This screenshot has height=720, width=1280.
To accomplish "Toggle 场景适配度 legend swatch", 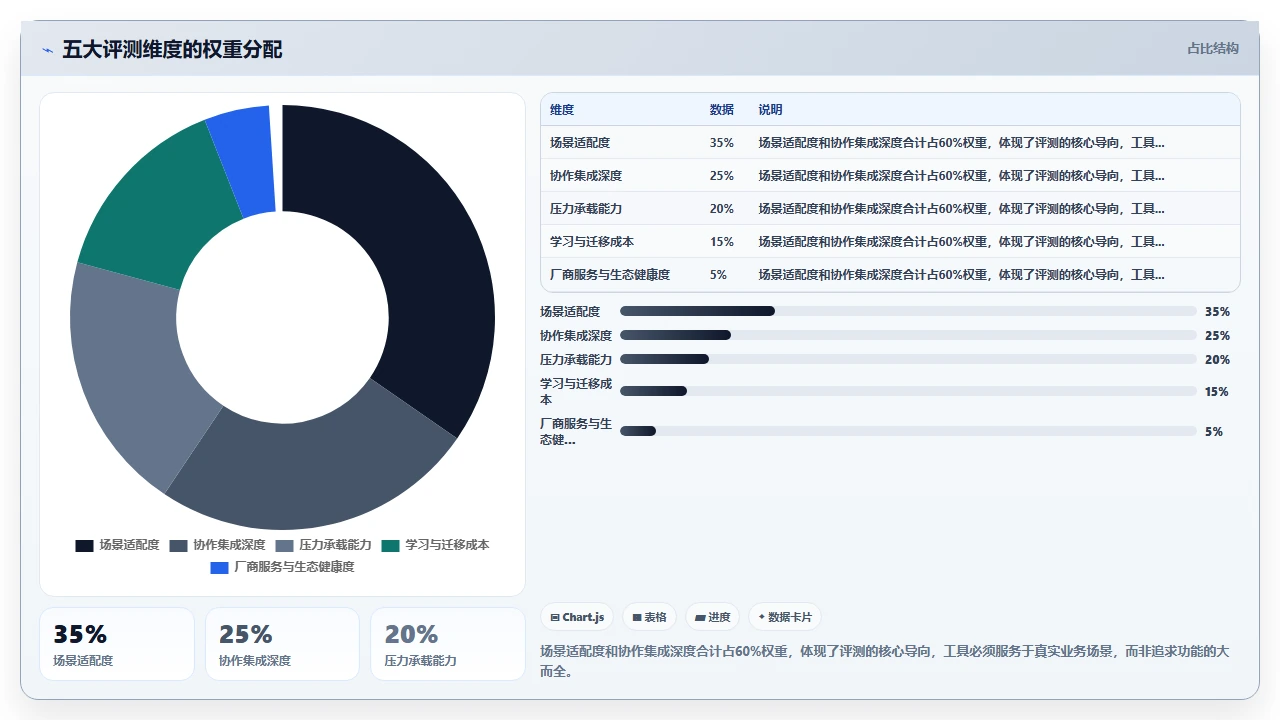I will pos(84,545).
